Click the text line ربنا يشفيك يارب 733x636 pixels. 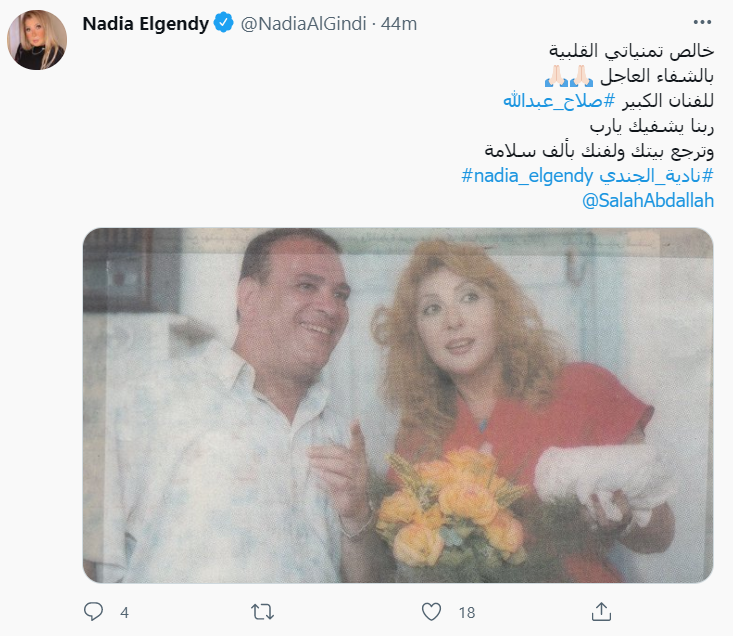(652, 126)
